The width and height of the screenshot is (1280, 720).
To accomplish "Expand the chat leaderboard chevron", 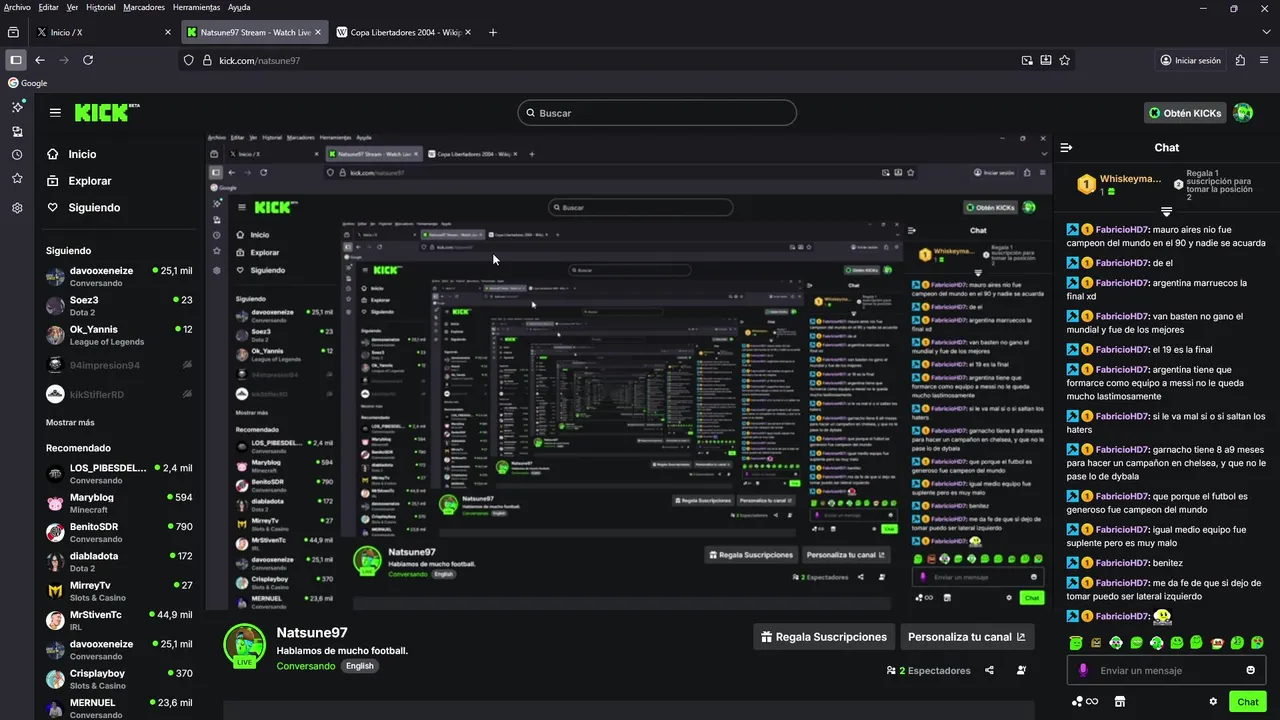I will [1166, 212].
